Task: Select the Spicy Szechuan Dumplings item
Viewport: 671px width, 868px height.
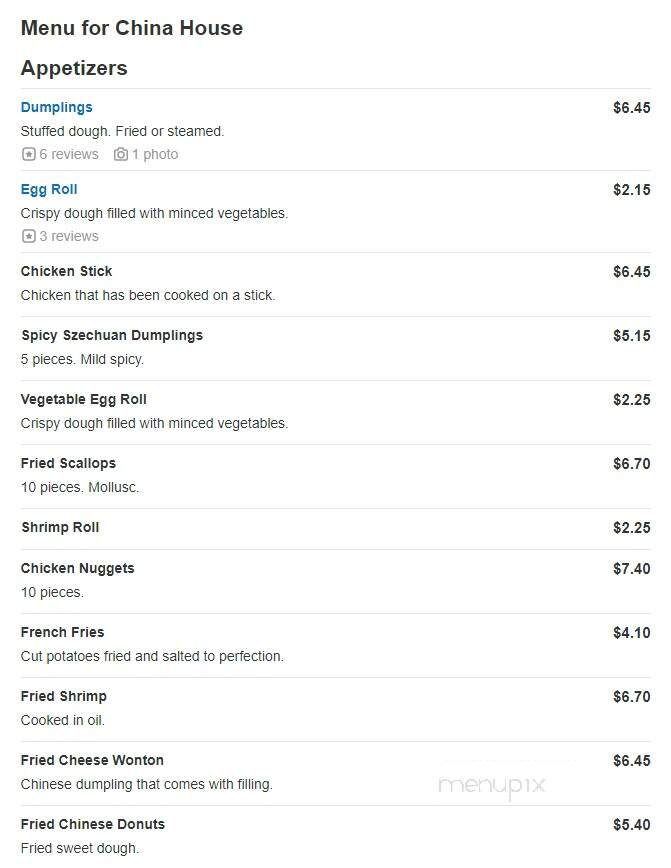Action: (112, 335)
